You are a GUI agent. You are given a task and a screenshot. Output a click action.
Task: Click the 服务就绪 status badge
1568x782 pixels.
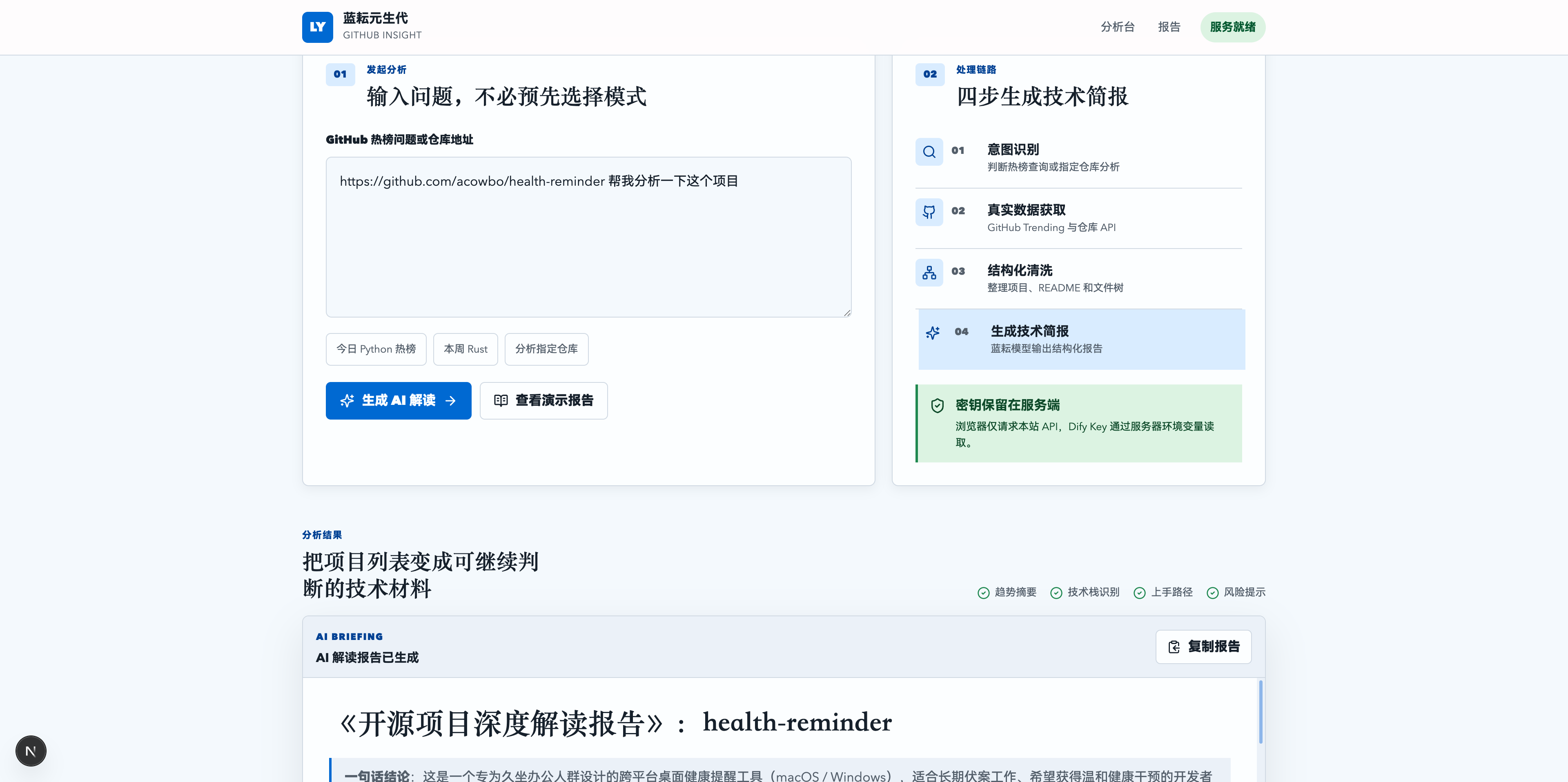[x=1233, y=27]
